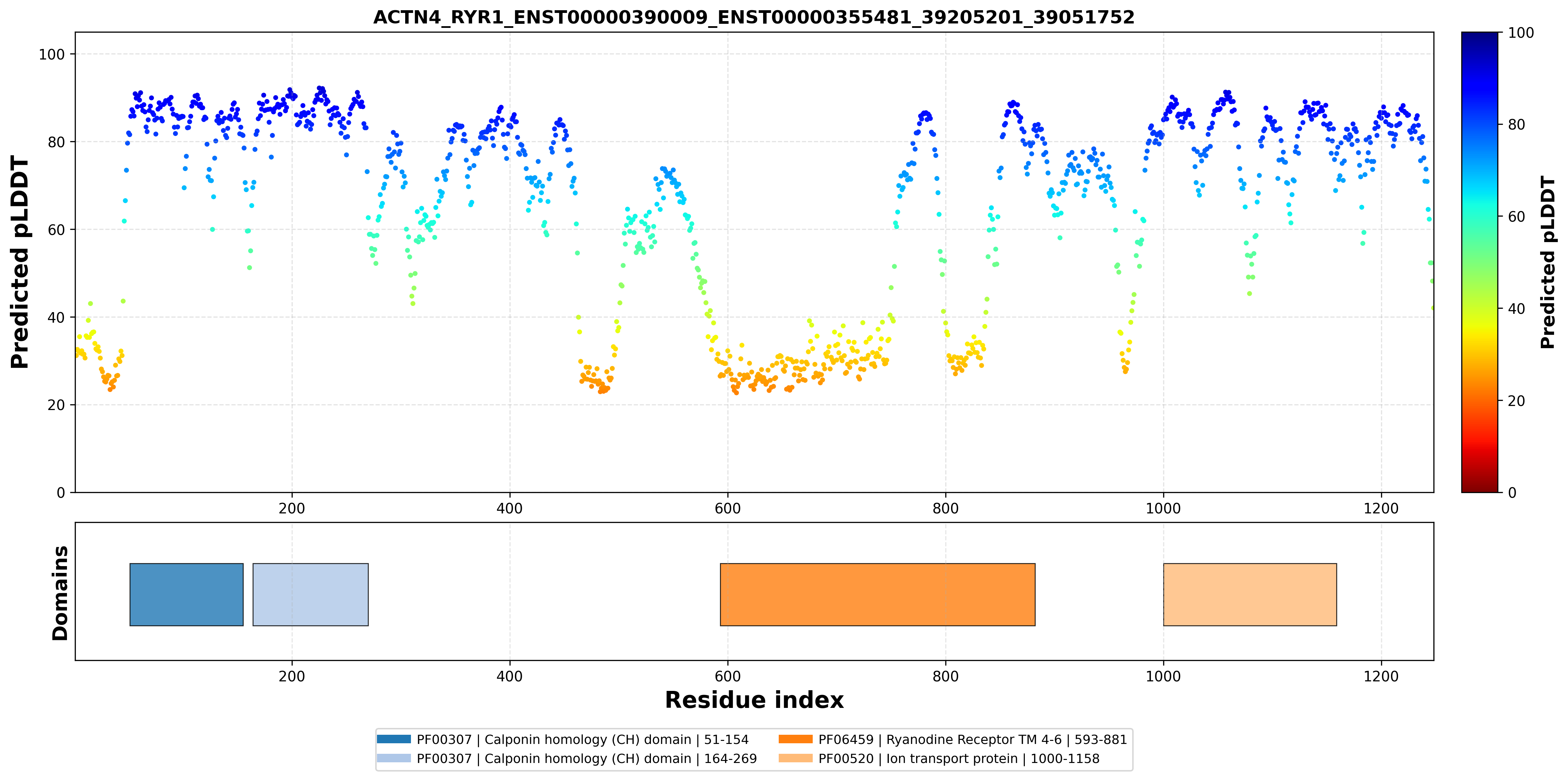This screenshot has width=1568, height=781.
Task: Click the colorbar title Predicted pLDDT
Action: coord(1547,262)
